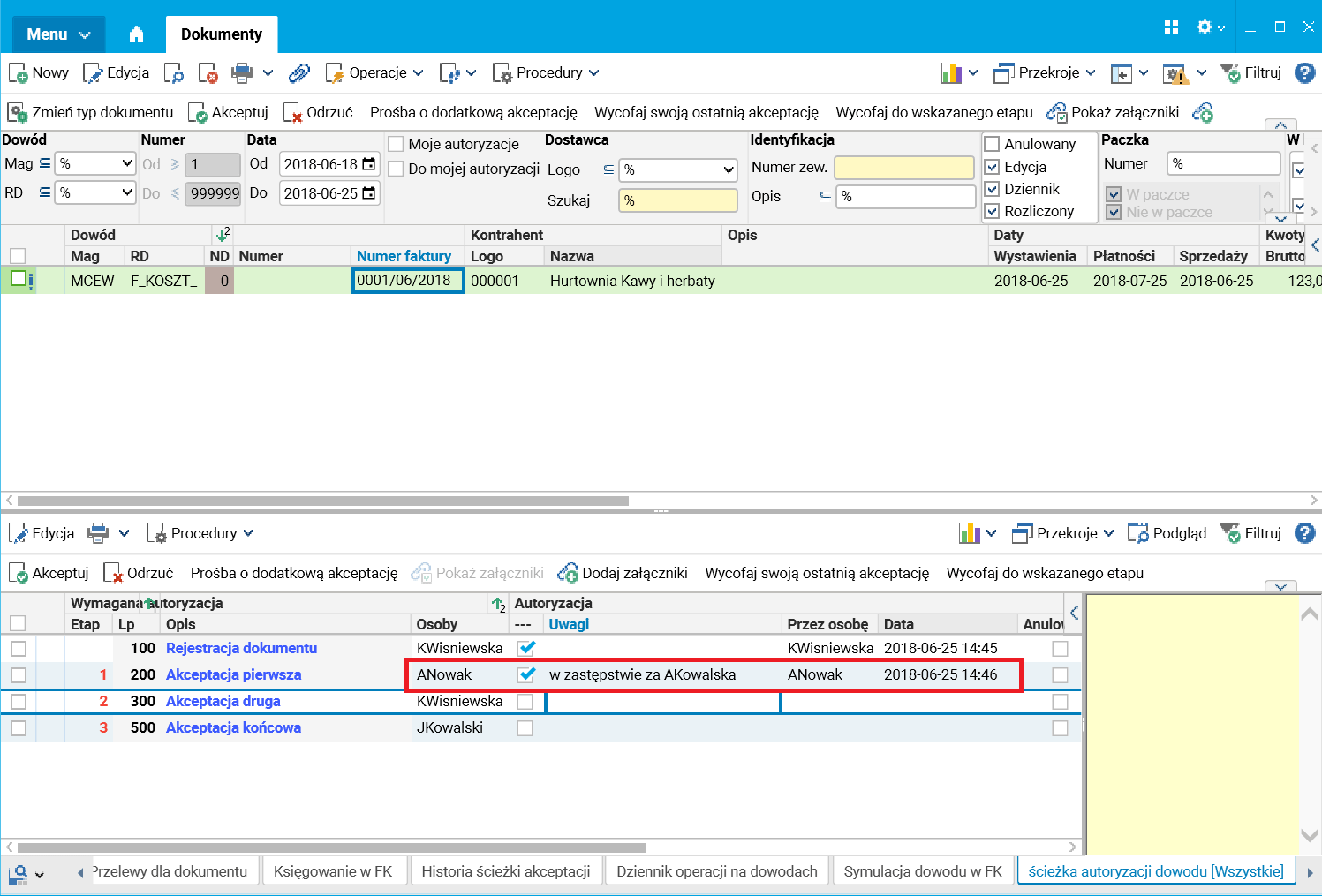Image resolution: width=1322 pixels, height=896 pixels.
Task: Toggle the Do mojej autoryzacji checkbox
Action: pyautogui.click(x=396, y=169)
